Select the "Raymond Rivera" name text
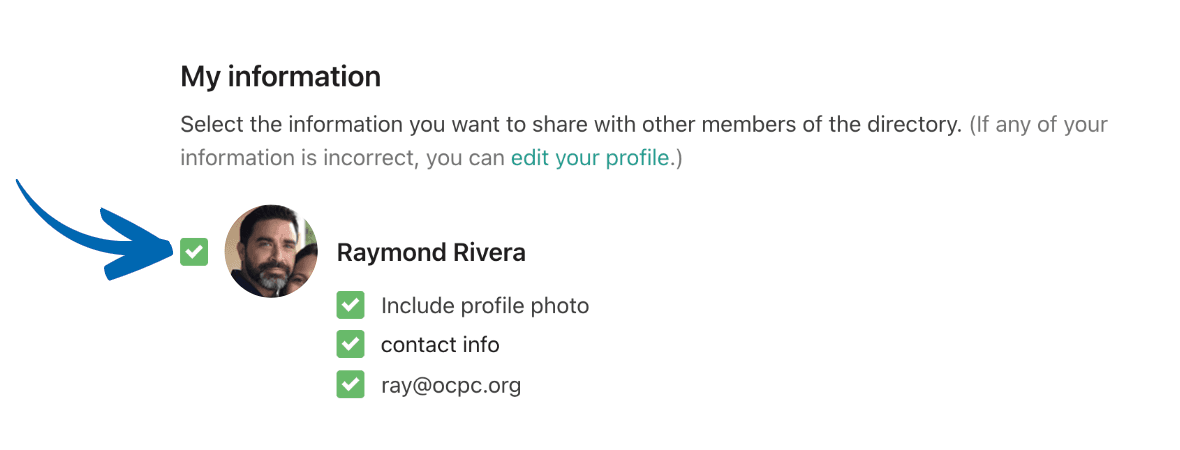The image size is (1180, 450). 431,253
